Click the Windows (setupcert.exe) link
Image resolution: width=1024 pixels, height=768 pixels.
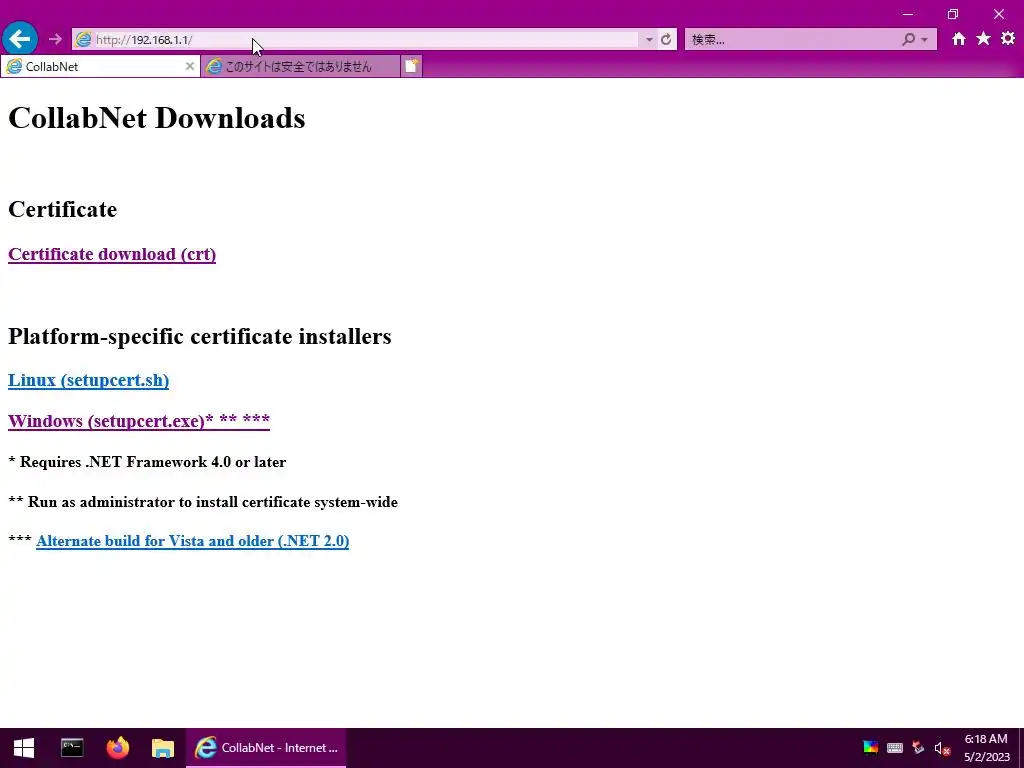click(138, 421)
